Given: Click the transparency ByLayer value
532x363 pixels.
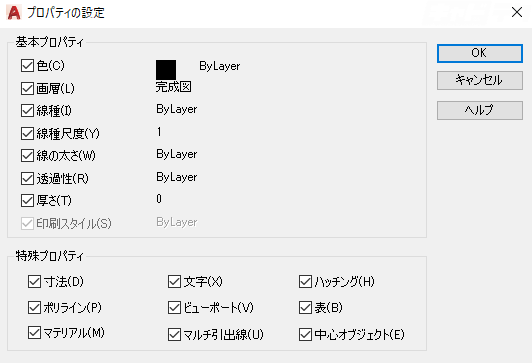Looking at the screenshot, I should point(176,177).
